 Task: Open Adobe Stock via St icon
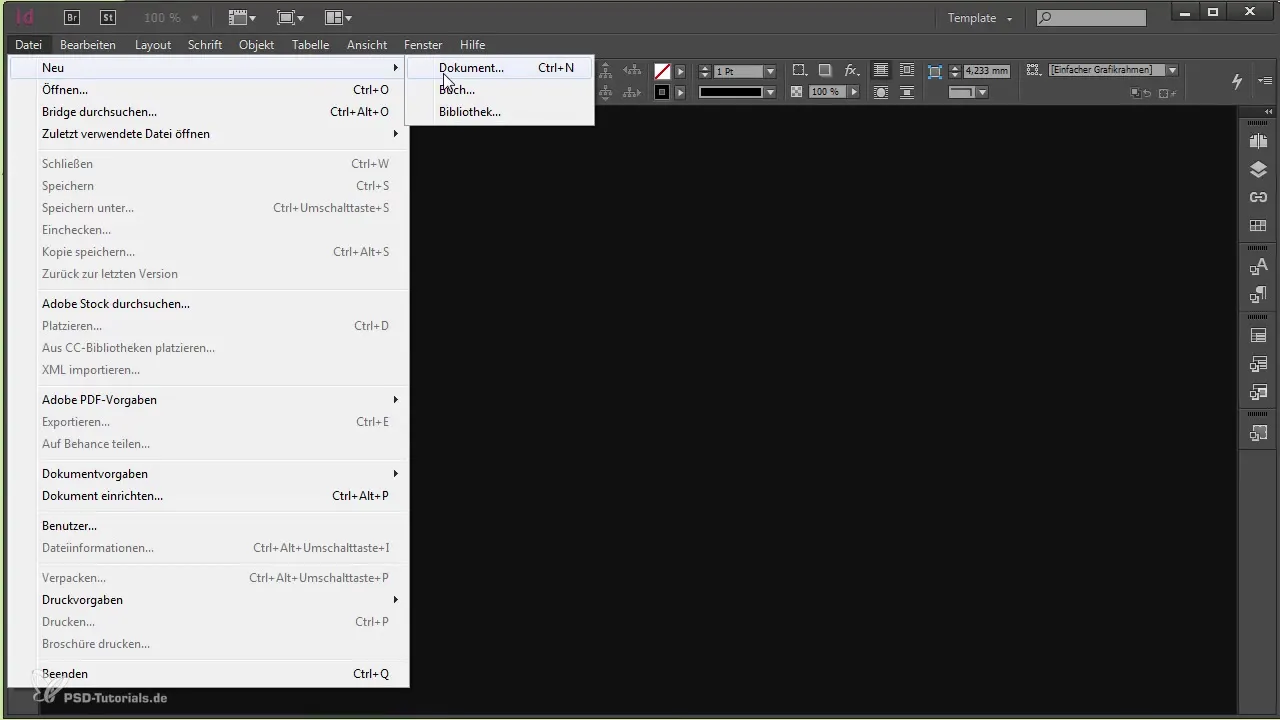coord(107,17)
